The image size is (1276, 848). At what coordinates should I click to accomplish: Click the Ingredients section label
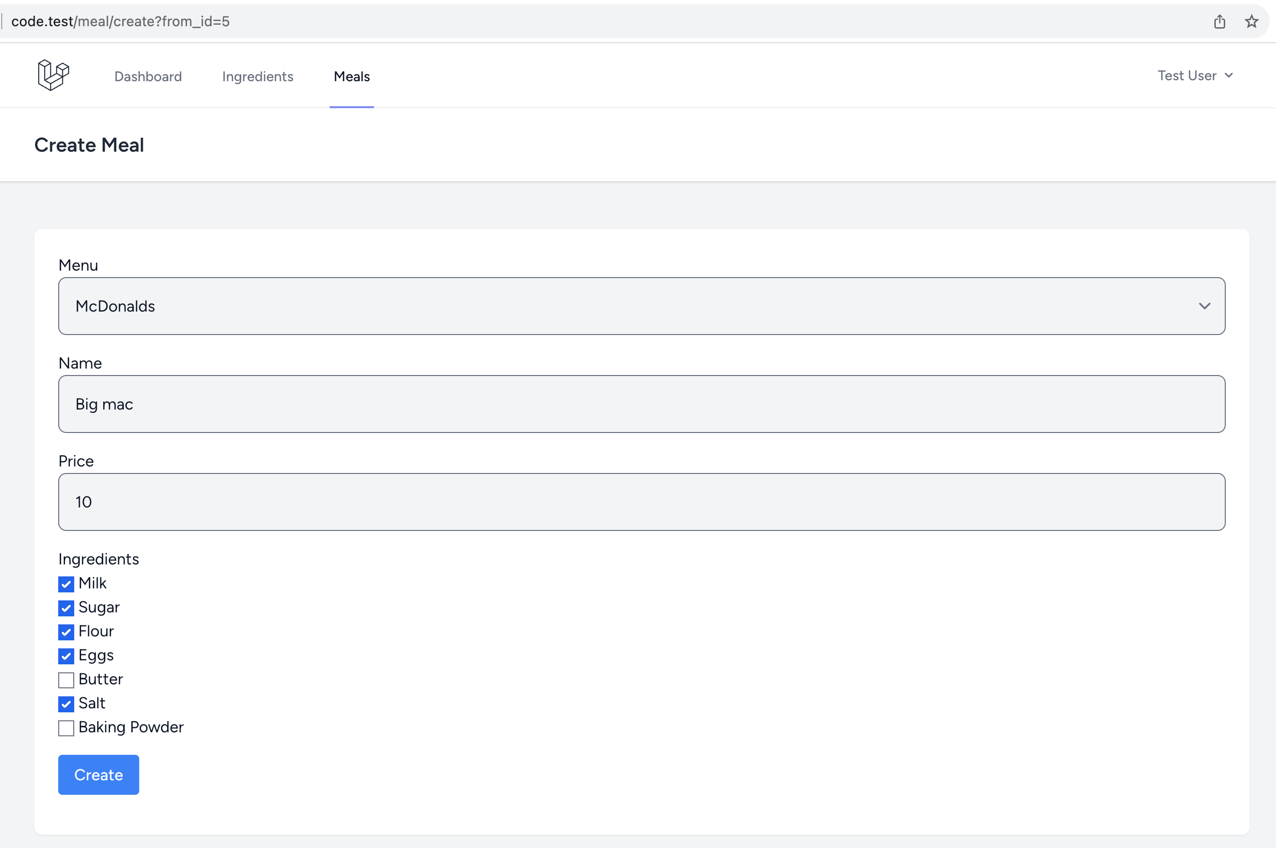[98, 559]
